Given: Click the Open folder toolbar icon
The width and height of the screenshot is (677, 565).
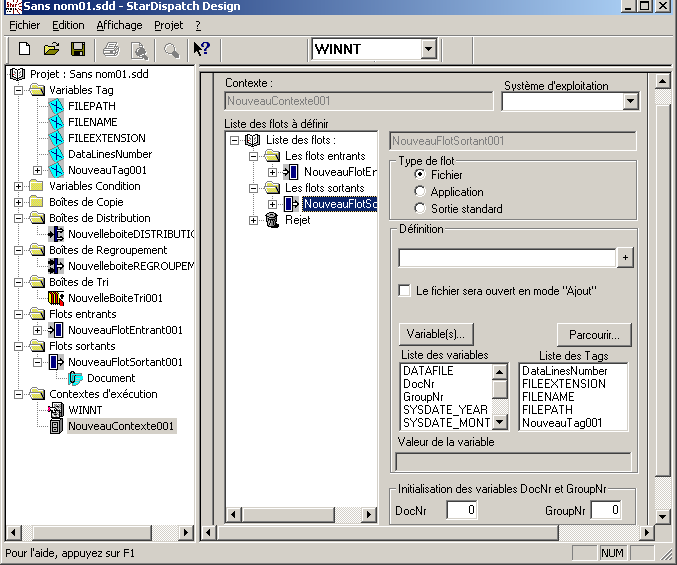Looking at the screenshot, I should (x=51, y=49).
